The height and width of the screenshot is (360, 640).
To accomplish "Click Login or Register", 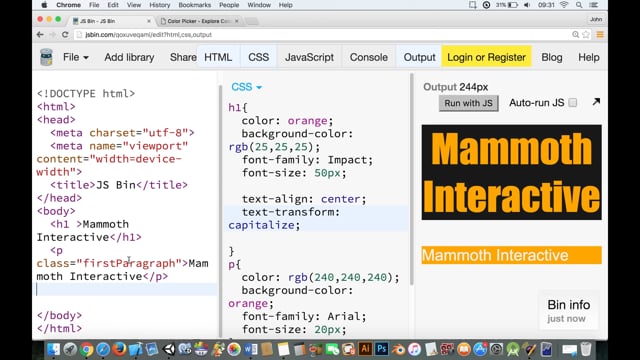I will click(x=487, y=57).
